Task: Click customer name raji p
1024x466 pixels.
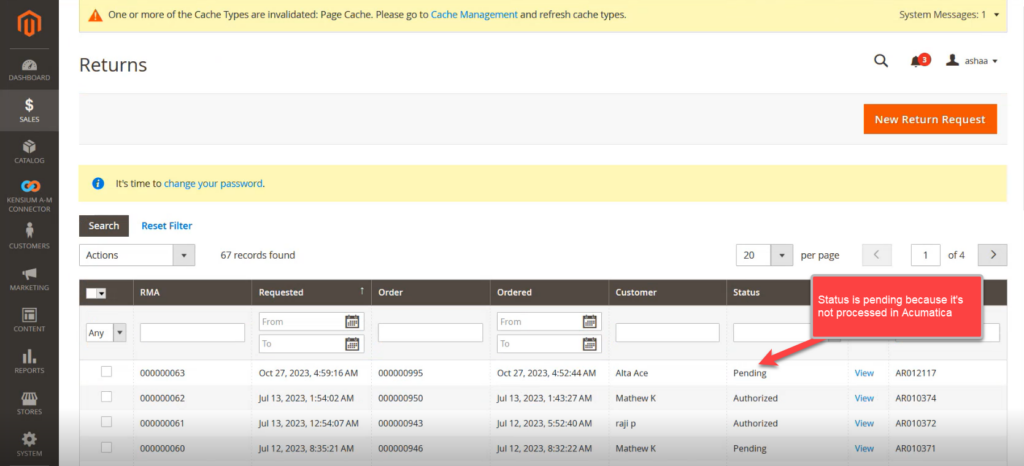Action: [626, 424]
